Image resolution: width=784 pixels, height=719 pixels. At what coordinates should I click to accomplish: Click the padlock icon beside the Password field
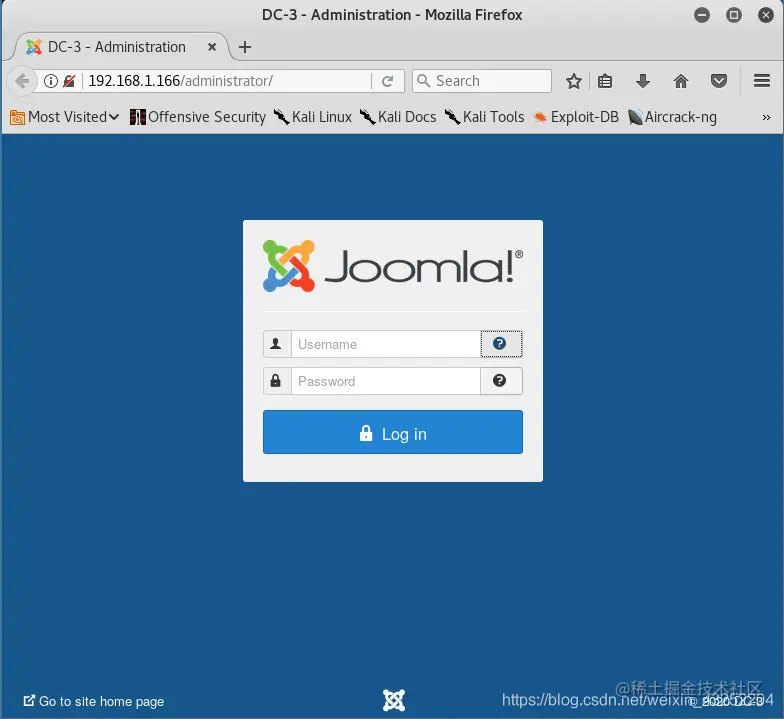pyautogui.click(x=277, y=381)
